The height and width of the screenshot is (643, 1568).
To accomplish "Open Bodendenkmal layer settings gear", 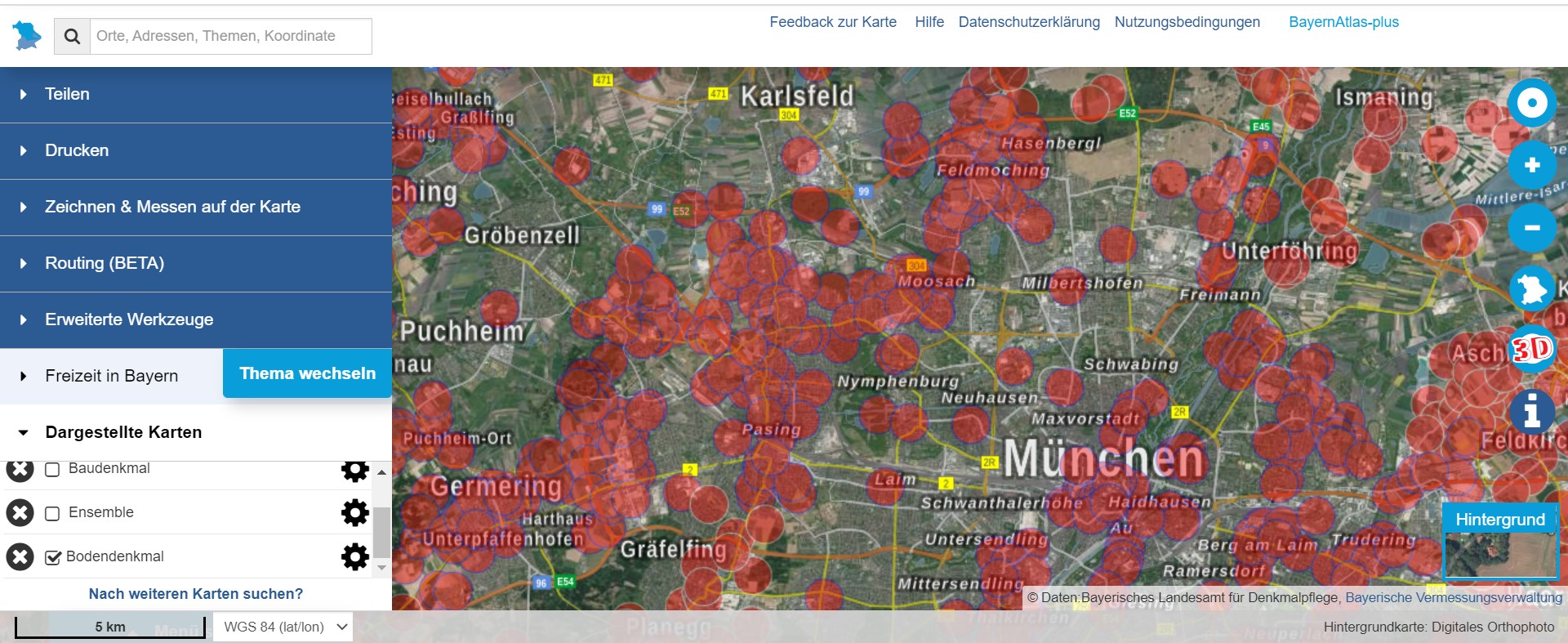I will [354, 556].
